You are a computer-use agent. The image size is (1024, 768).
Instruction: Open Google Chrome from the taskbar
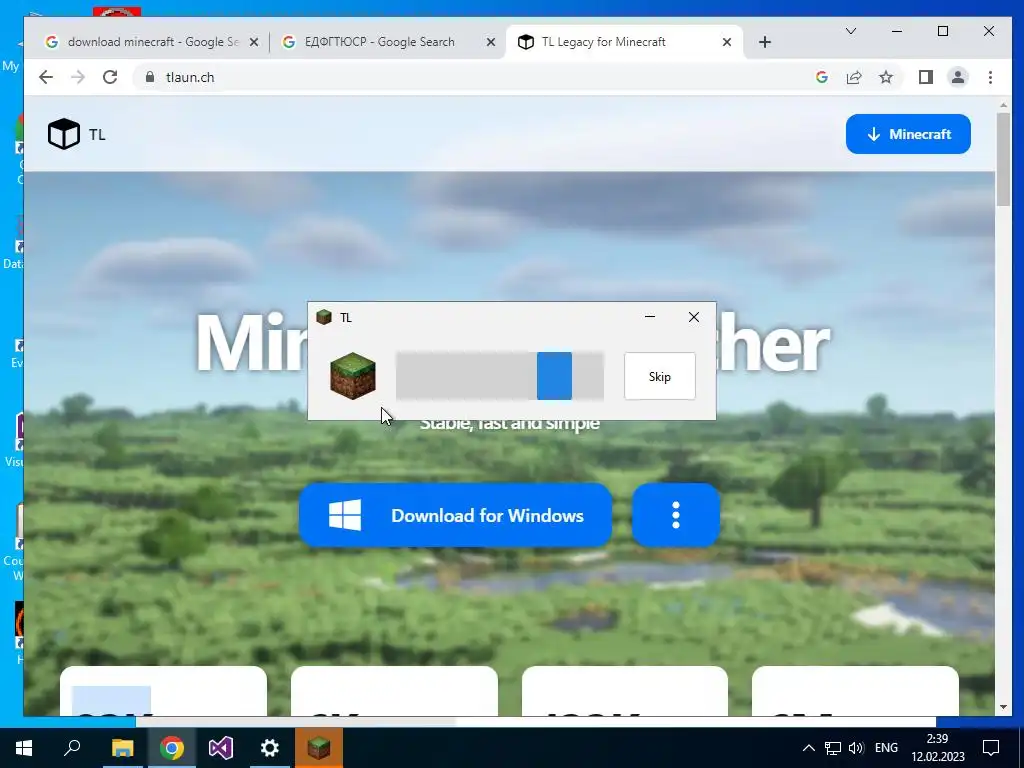171,748
